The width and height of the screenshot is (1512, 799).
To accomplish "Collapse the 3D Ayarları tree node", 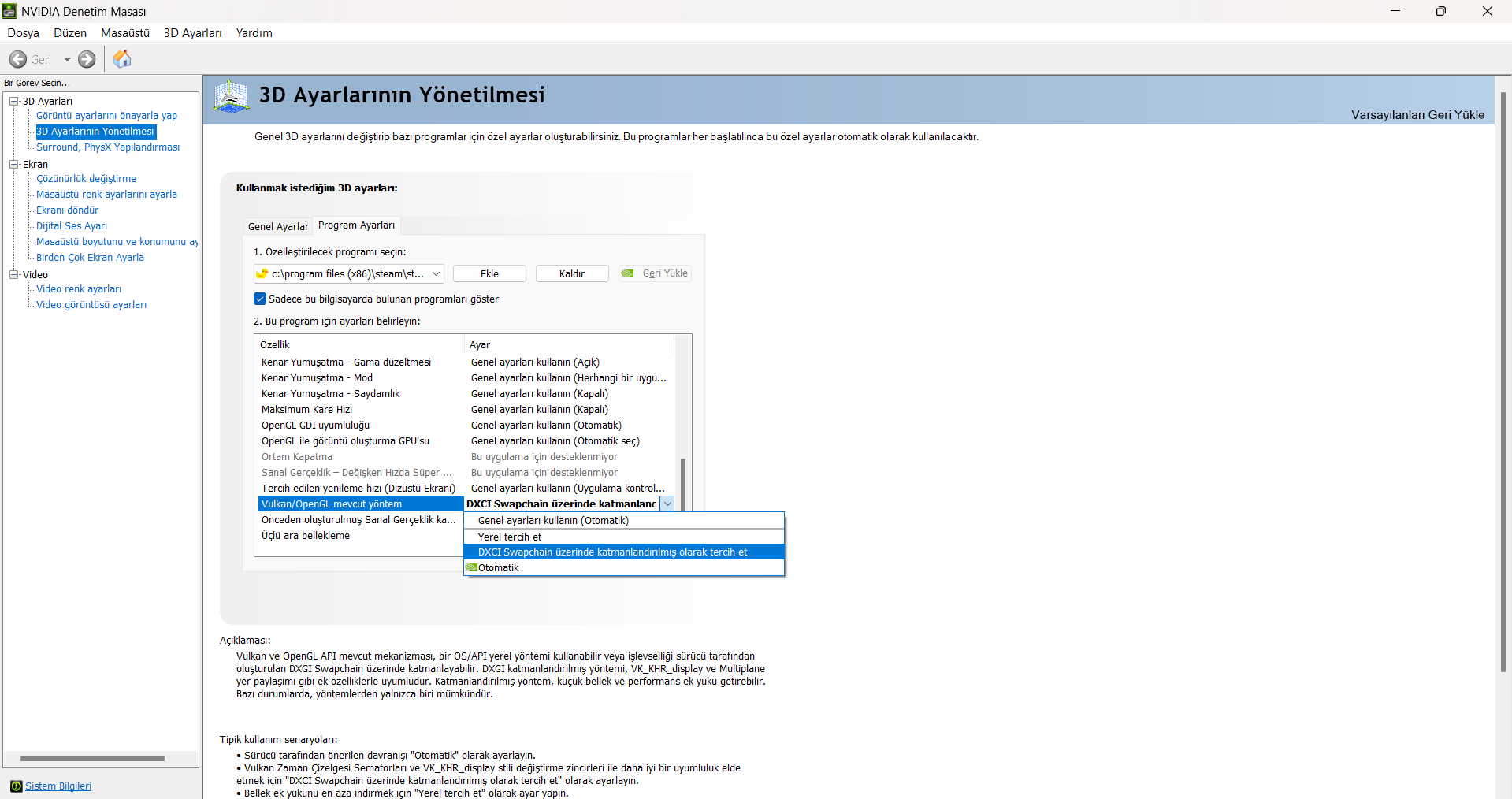I will click(x=13, y=101).
